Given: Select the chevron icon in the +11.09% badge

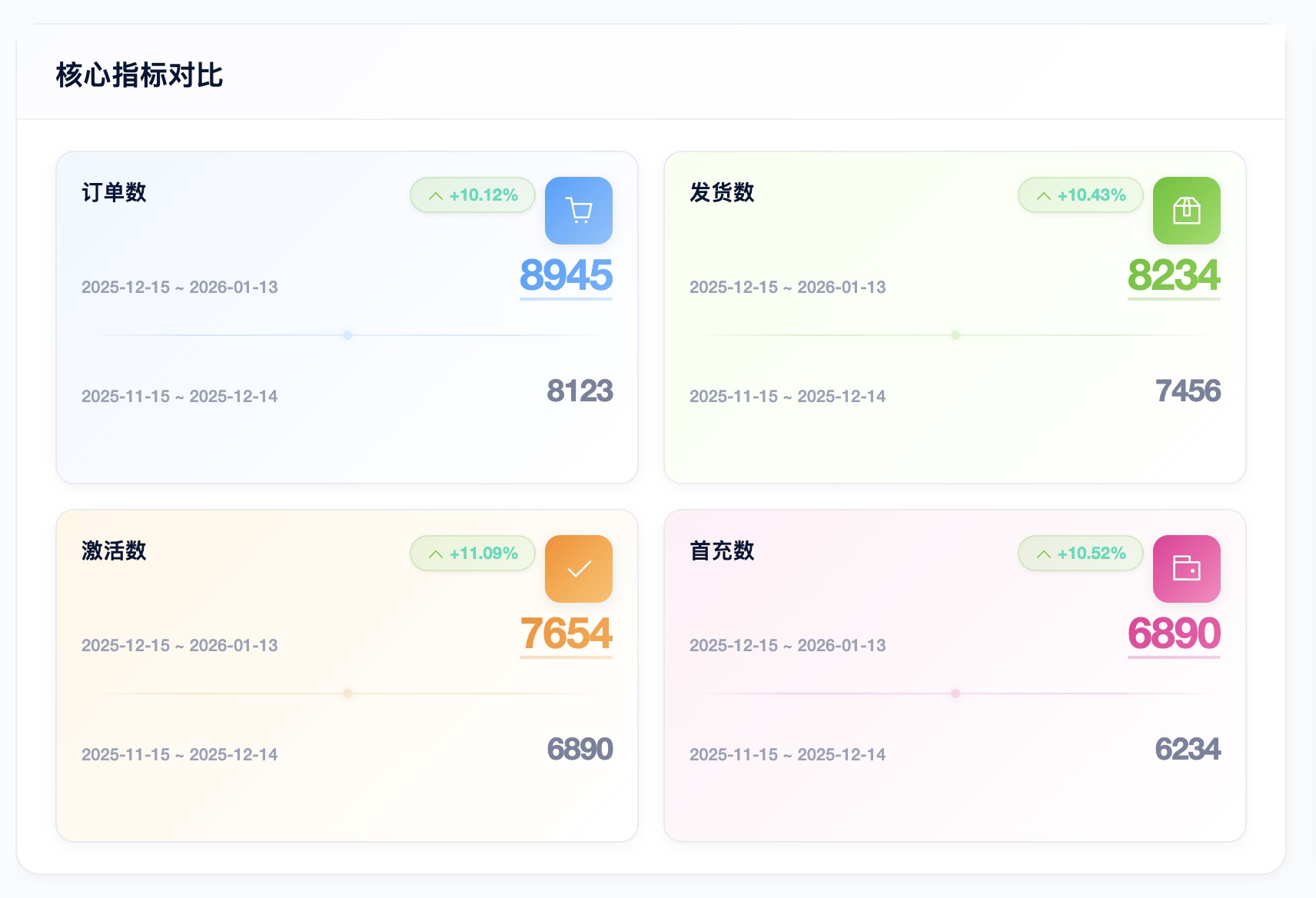Looking at the screenshot, I should (434, 553).
